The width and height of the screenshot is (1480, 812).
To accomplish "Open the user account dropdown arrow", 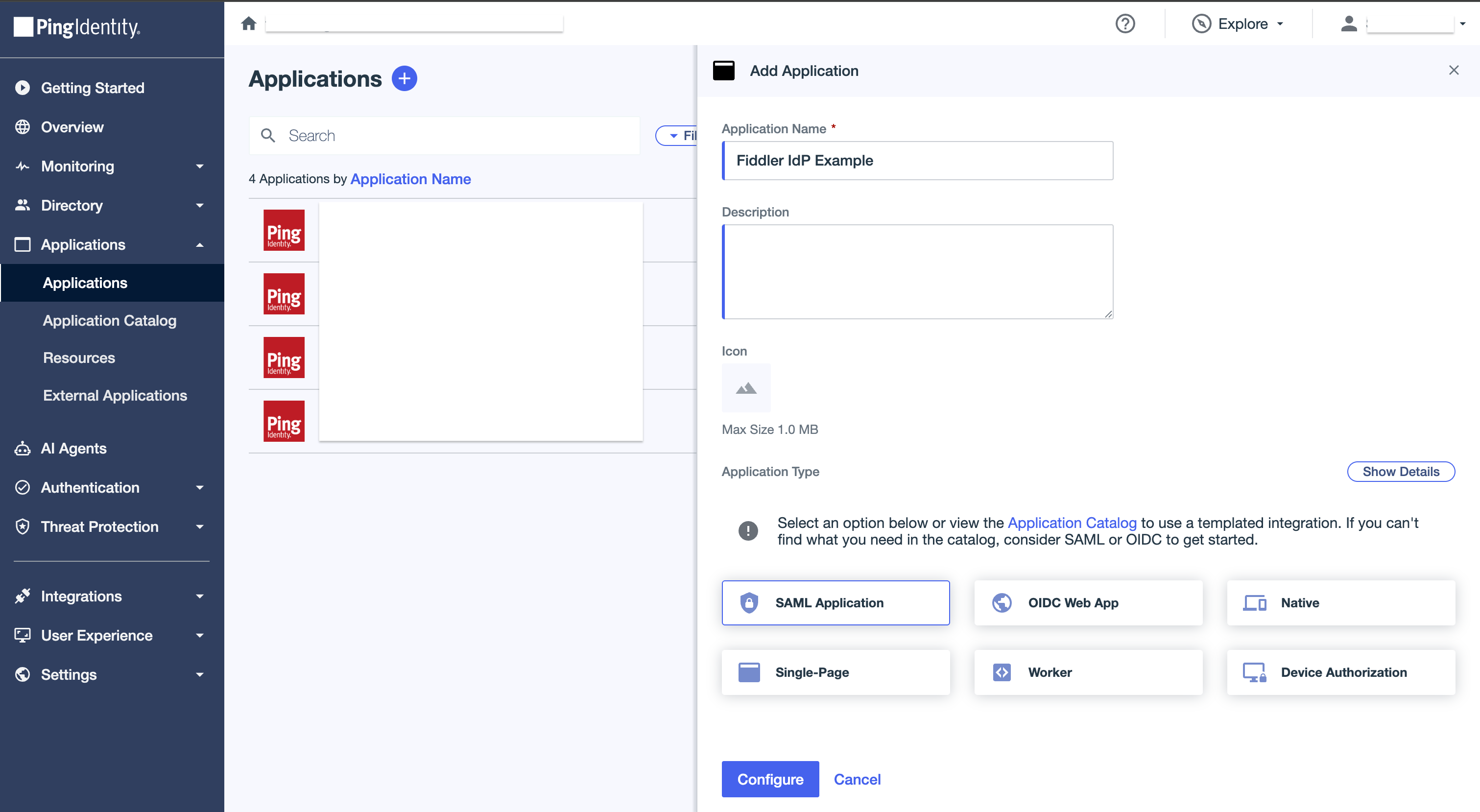I will pyautogui.click(x=1463, y=24).
